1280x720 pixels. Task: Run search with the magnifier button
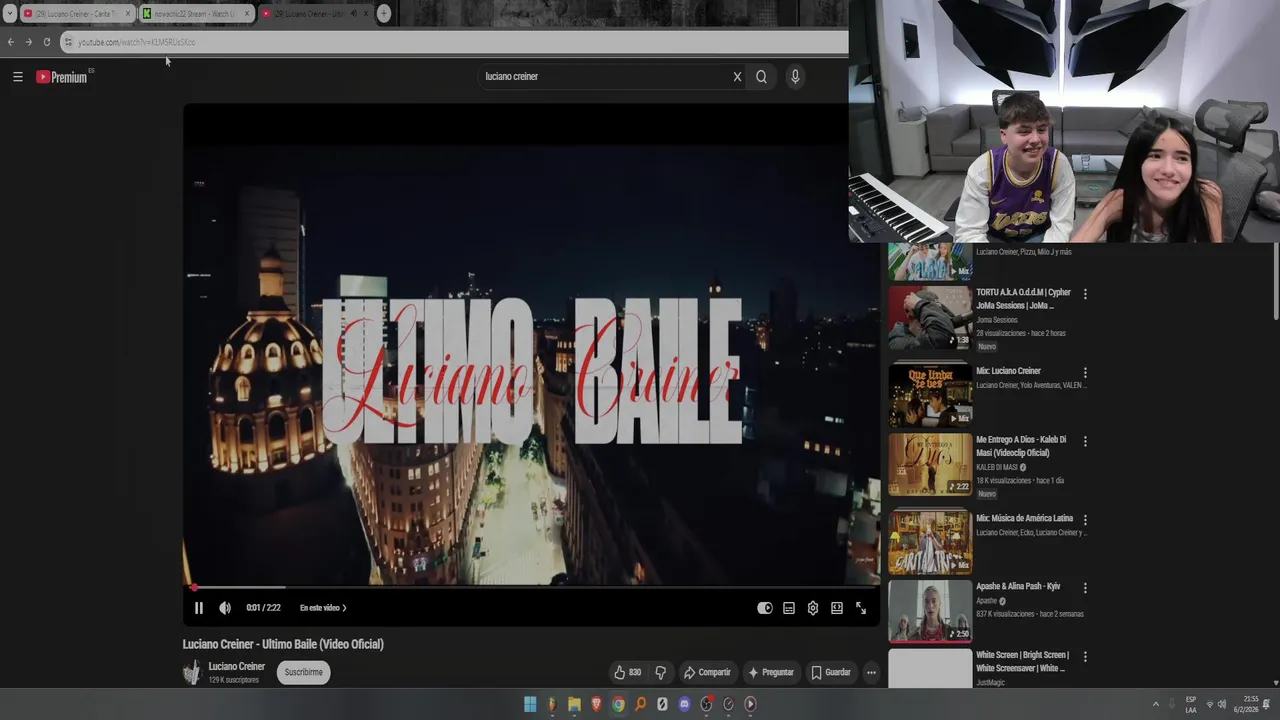[761, 77]
